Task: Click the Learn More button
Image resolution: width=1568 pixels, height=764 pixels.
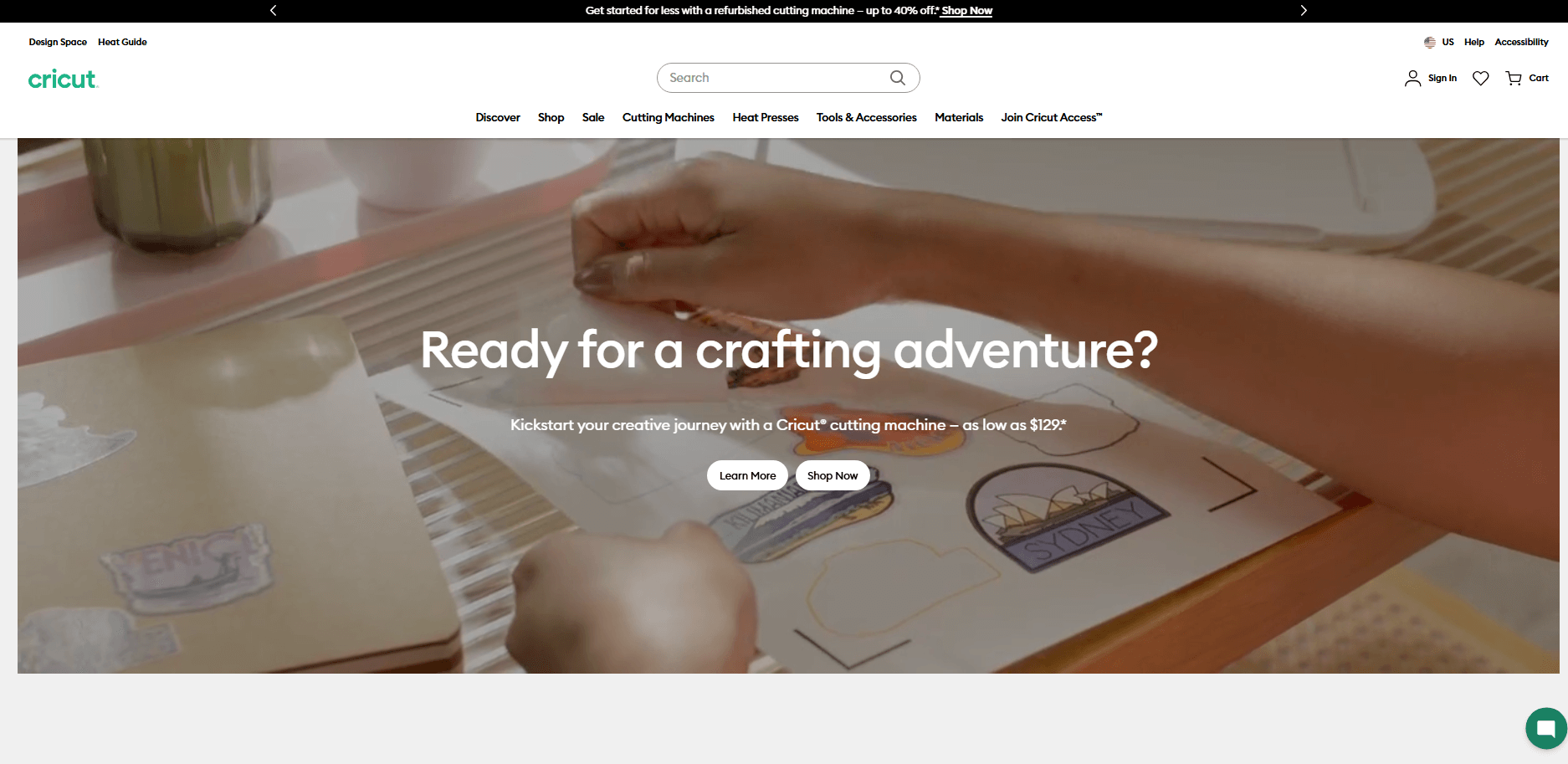Action: pyautogui.click(x=747, y=475)
